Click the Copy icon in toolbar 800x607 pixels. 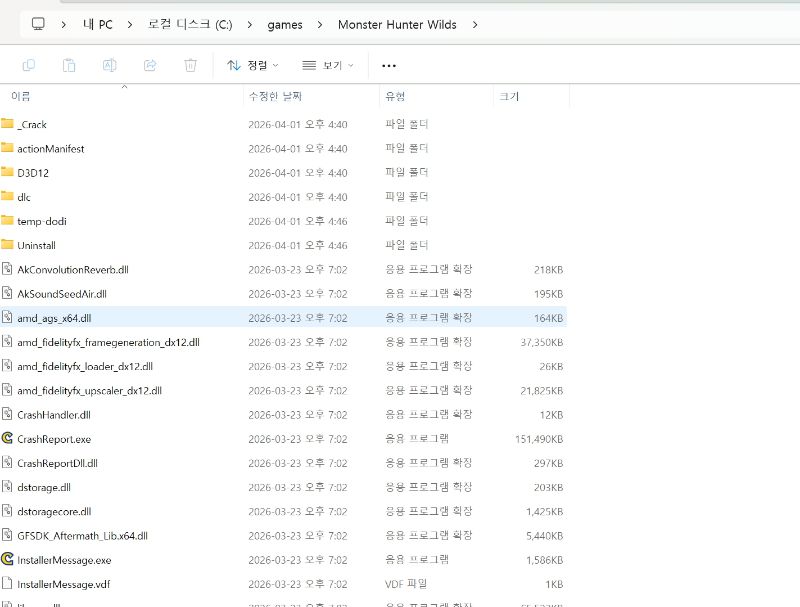29,65
